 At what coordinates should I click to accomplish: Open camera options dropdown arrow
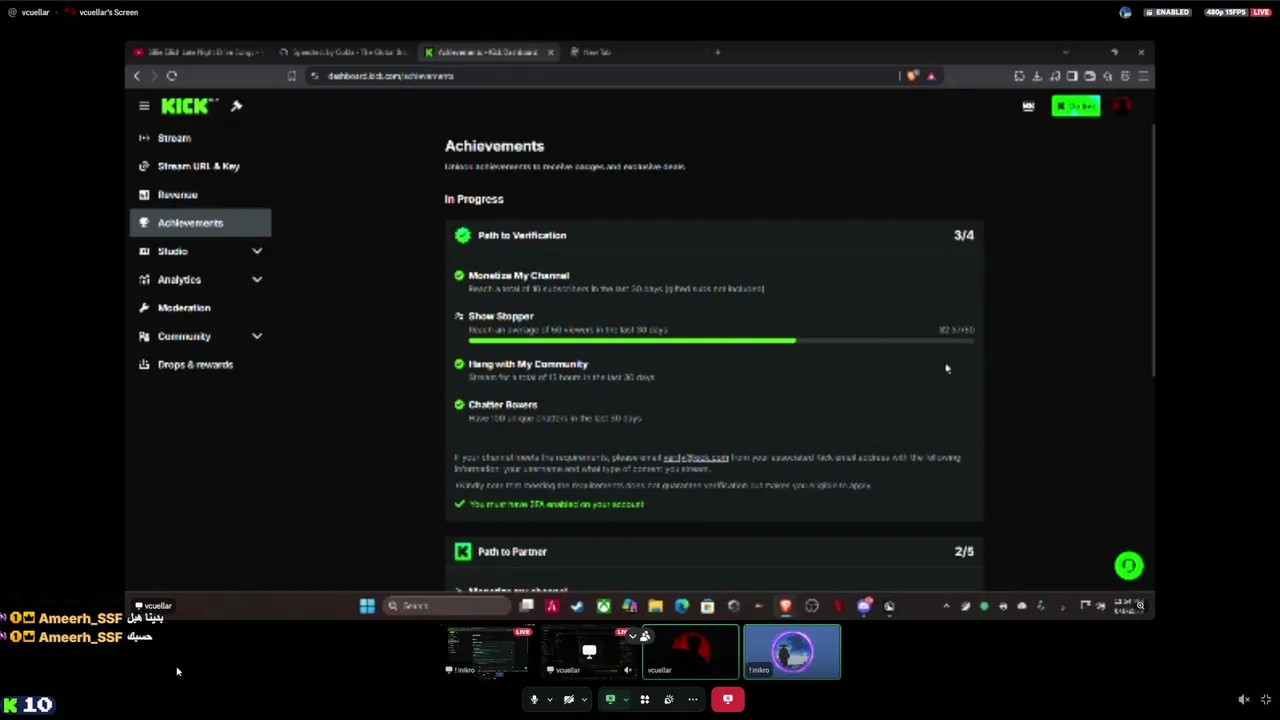point(584,700)
